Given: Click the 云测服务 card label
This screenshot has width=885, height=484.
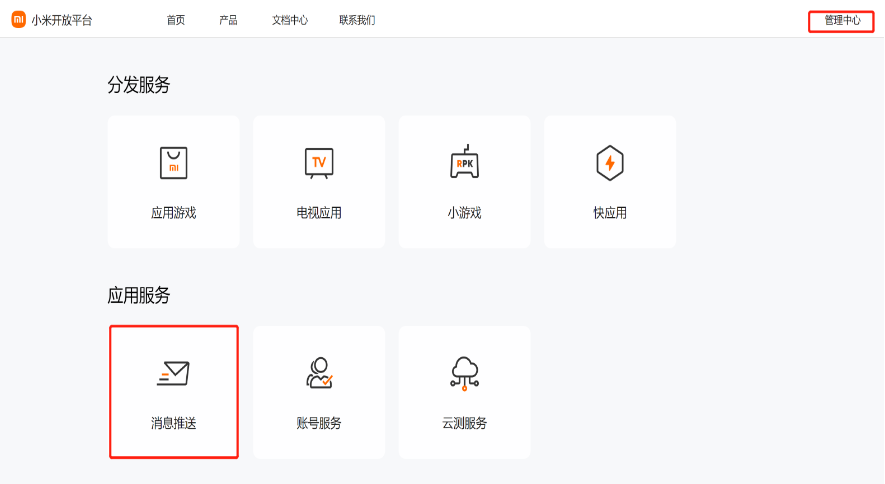Looking at the screenshot, I should tap(465, 424).
